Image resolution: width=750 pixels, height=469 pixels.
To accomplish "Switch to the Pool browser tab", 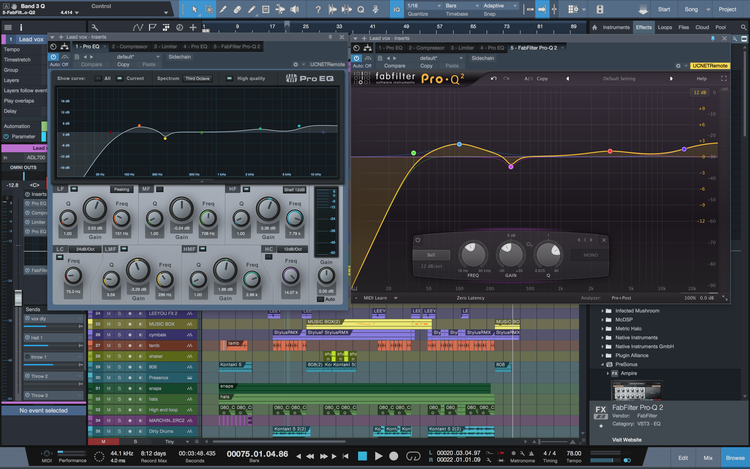I will 720,27.
